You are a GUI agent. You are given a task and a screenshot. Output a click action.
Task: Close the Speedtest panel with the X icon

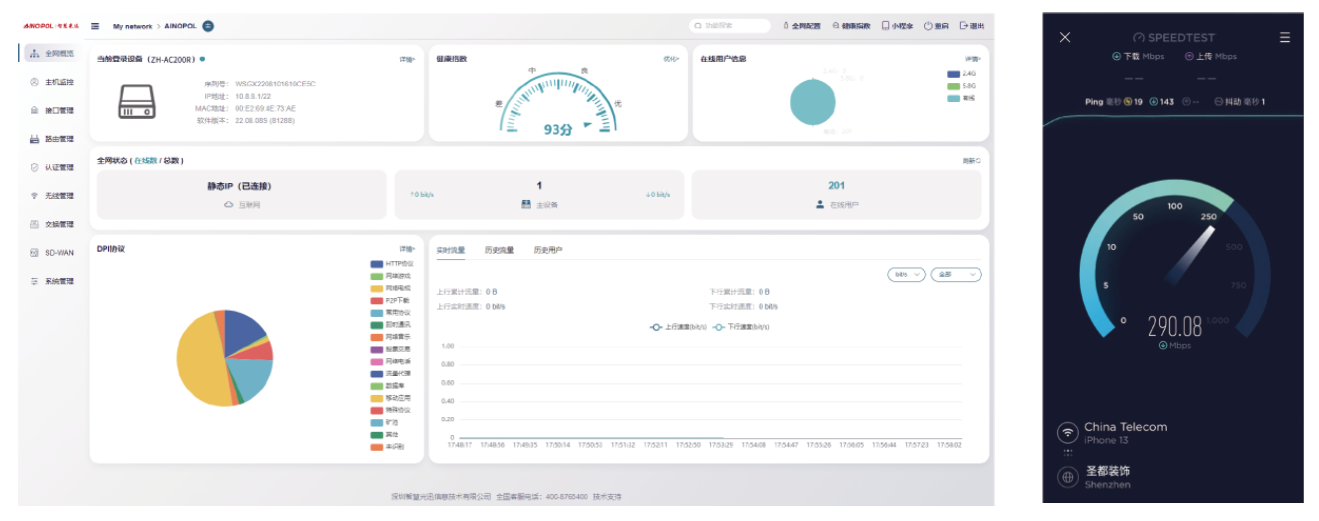pyautogui.click(x=1065, y=37)
